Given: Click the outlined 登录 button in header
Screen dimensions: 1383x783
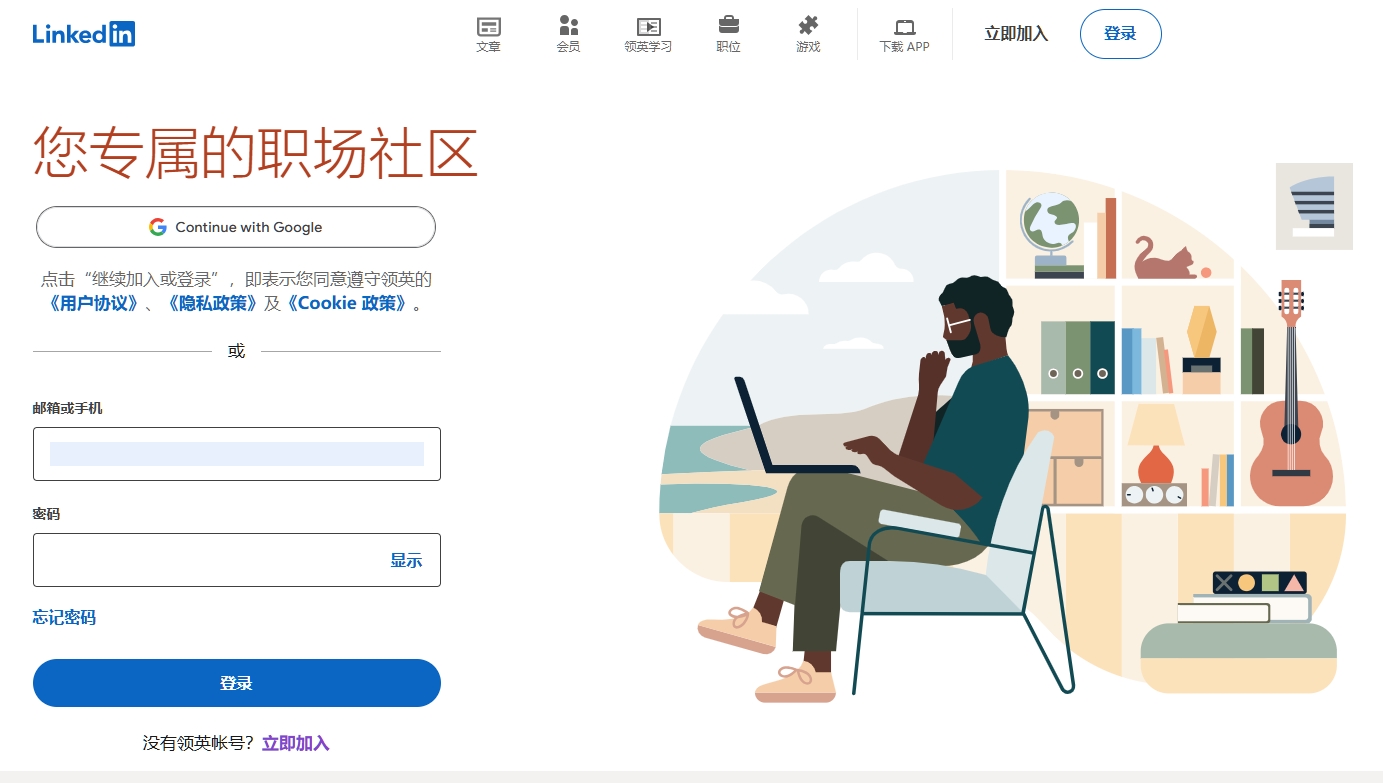Looking at the screenshot, I should click(x=1120, y=34).
